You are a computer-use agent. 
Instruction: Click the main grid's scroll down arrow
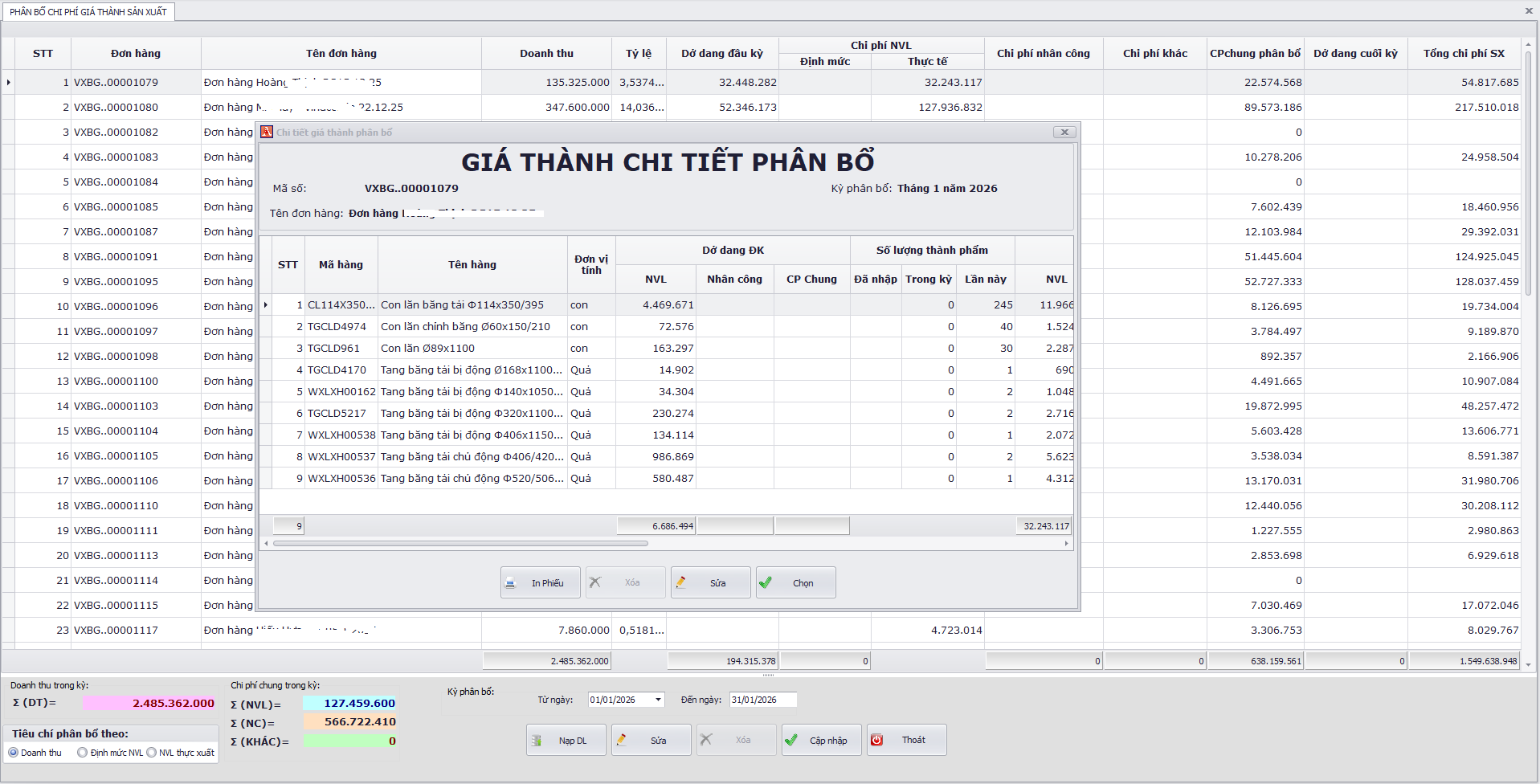click(x=1529, y=664)
